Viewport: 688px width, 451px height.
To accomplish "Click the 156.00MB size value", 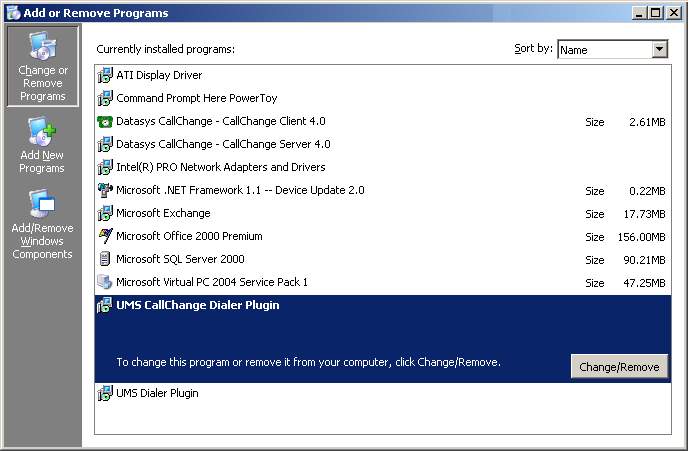I will 641,237.
